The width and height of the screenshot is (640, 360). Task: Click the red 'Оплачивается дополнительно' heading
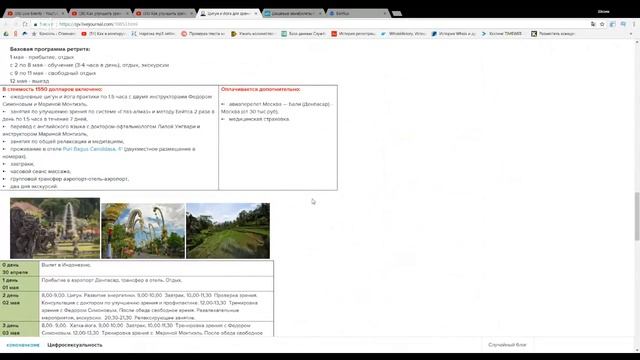point(261,89)
